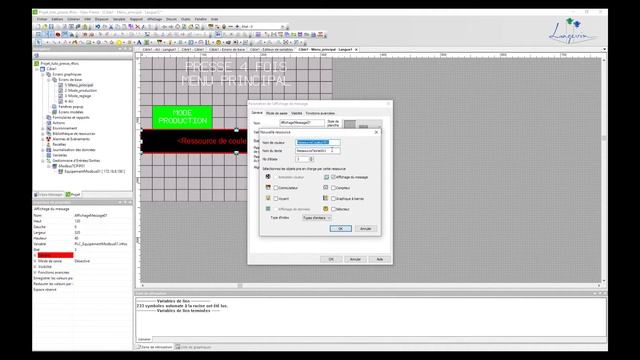
Task: Switch to Cible1 - Écrans de base tab
Action: click(227, 49)
